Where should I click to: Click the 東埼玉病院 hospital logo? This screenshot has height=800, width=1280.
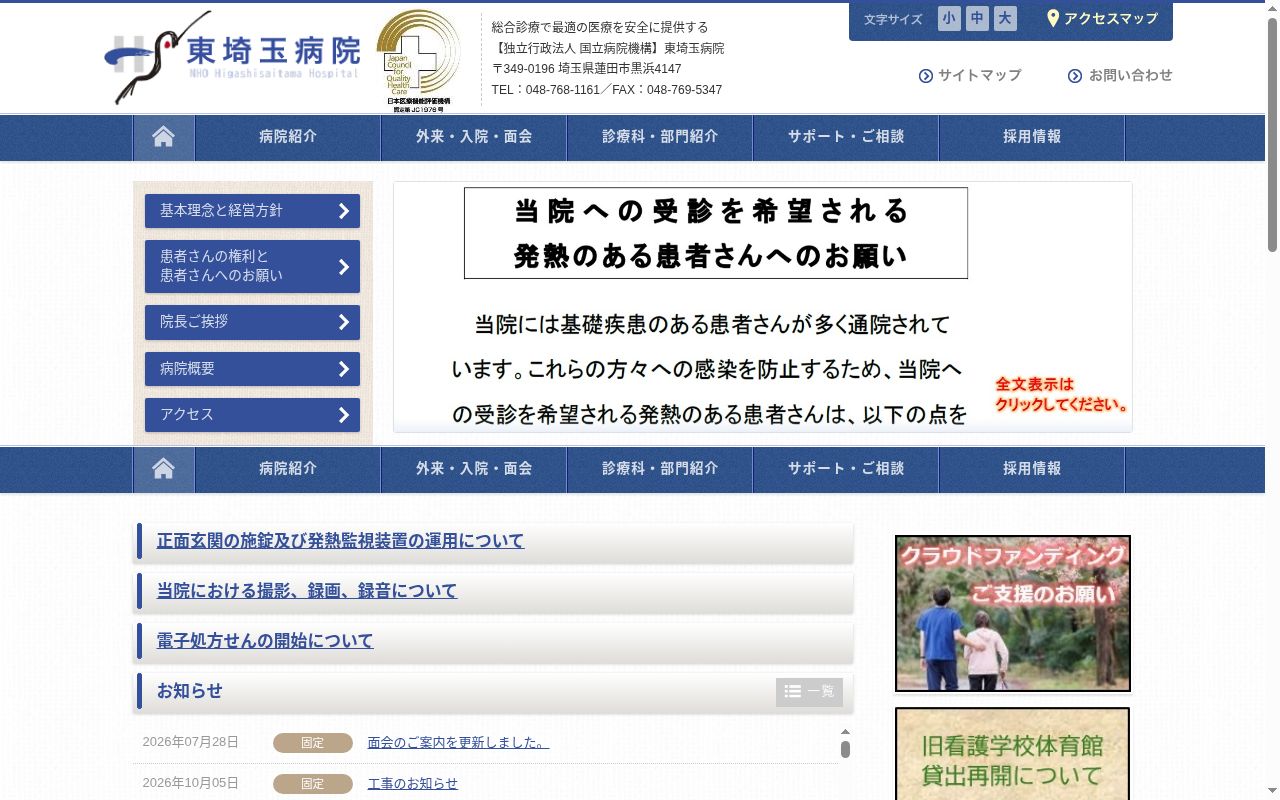(233, 58)
